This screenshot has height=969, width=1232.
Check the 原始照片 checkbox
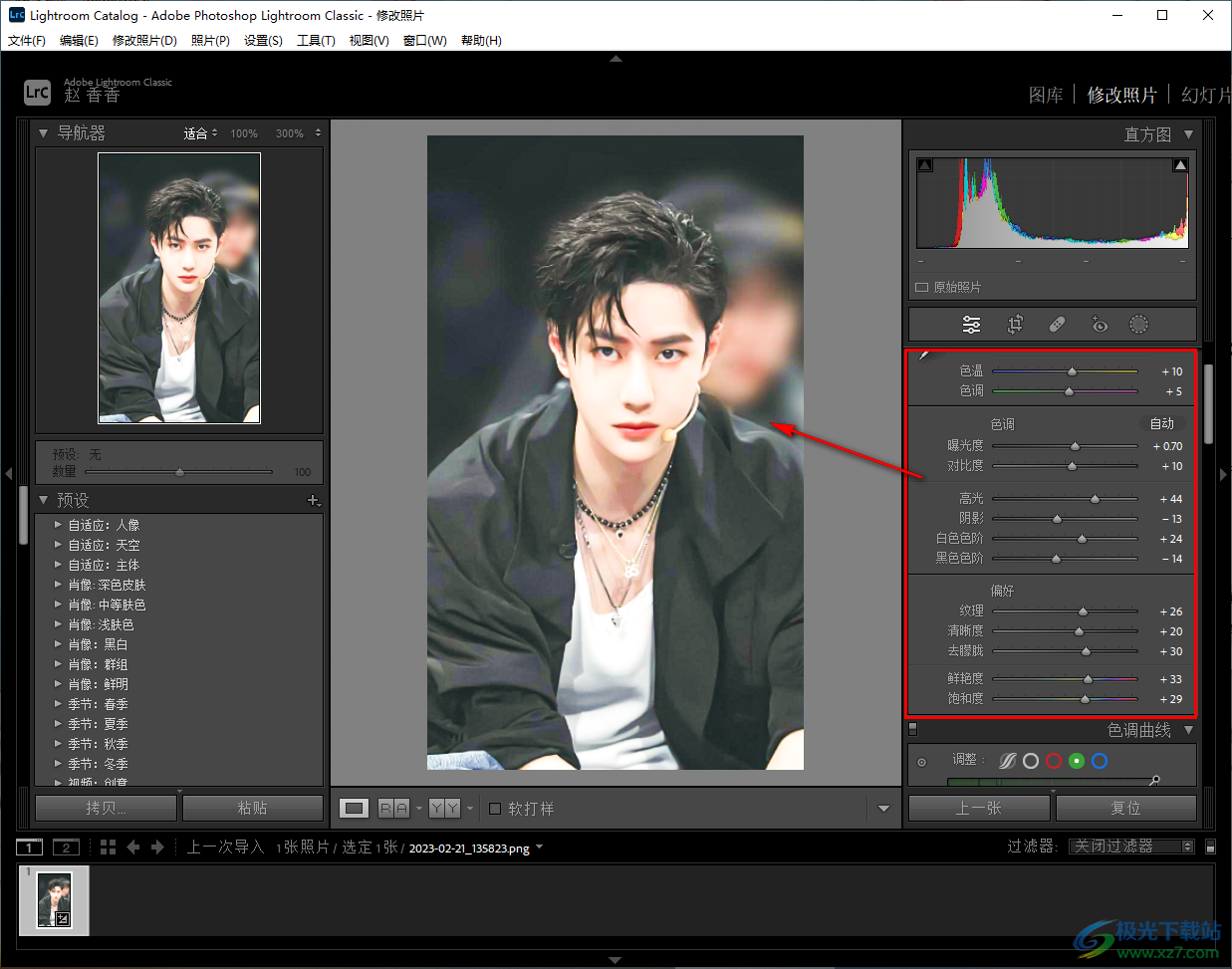click(921, 287)
